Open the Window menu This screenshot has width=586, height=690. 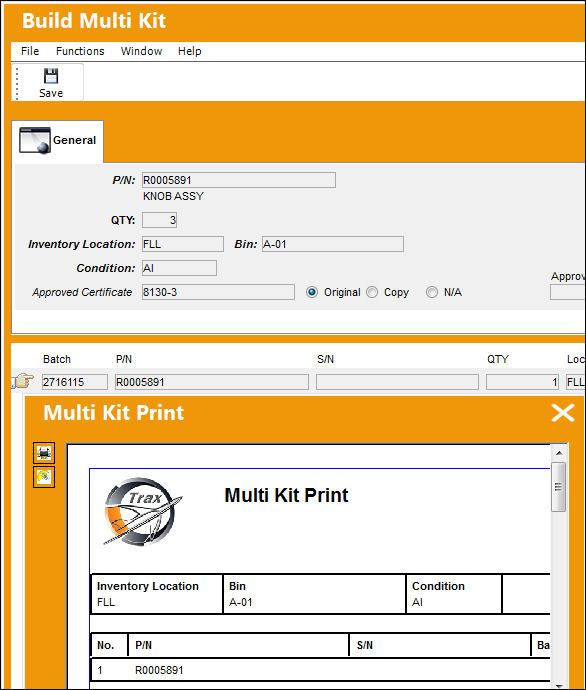(x=141, y=51)
